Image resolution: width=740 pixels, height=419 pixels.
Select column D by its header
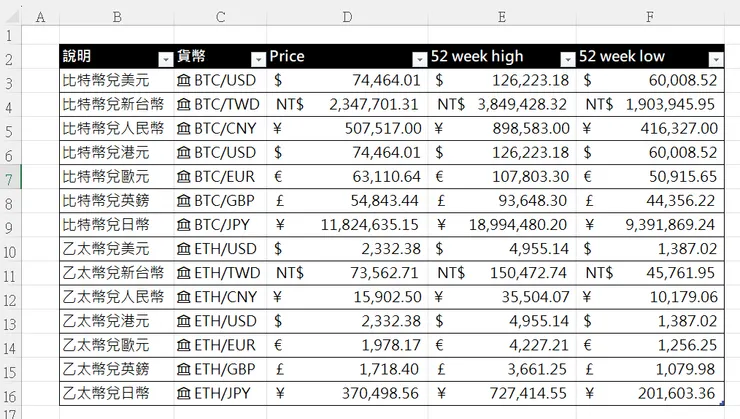348,17
